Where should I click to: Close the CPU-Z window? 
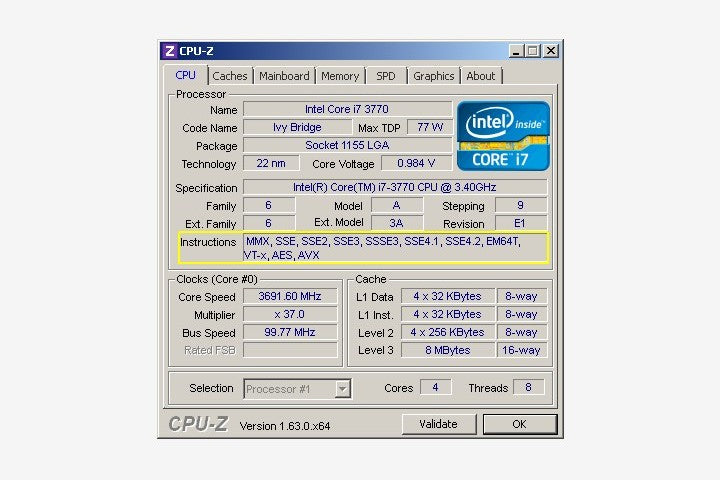551,51
